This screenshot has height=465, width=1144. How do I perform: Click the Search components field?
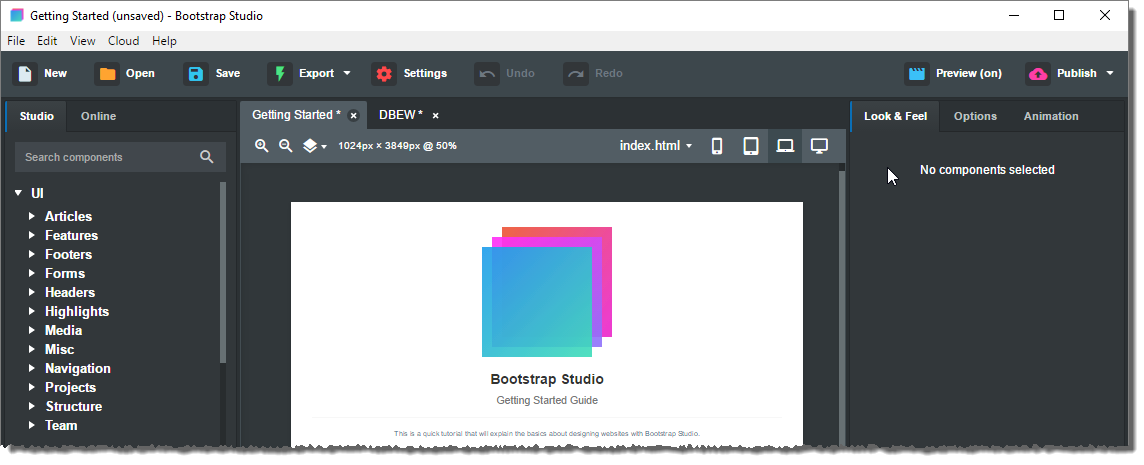click(120, 157)
